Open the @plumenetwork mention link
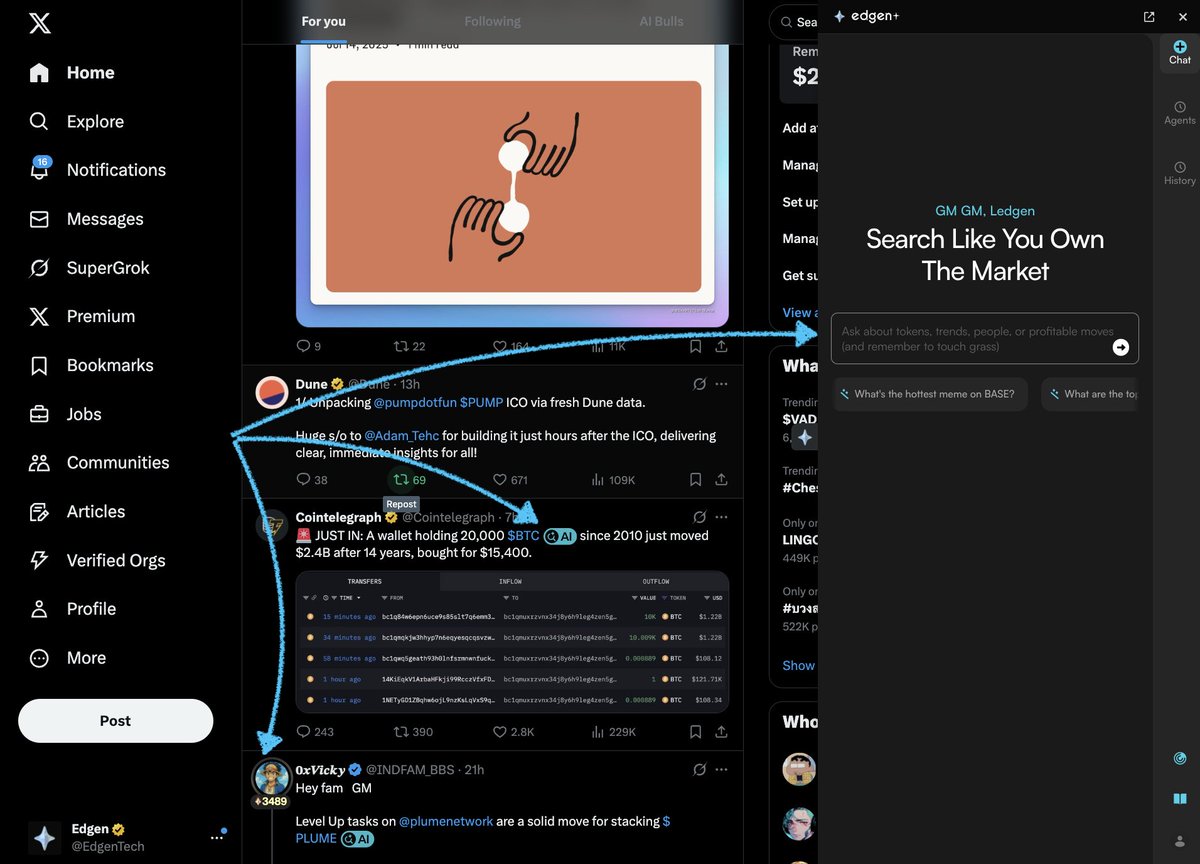 (x=446, y=821)
